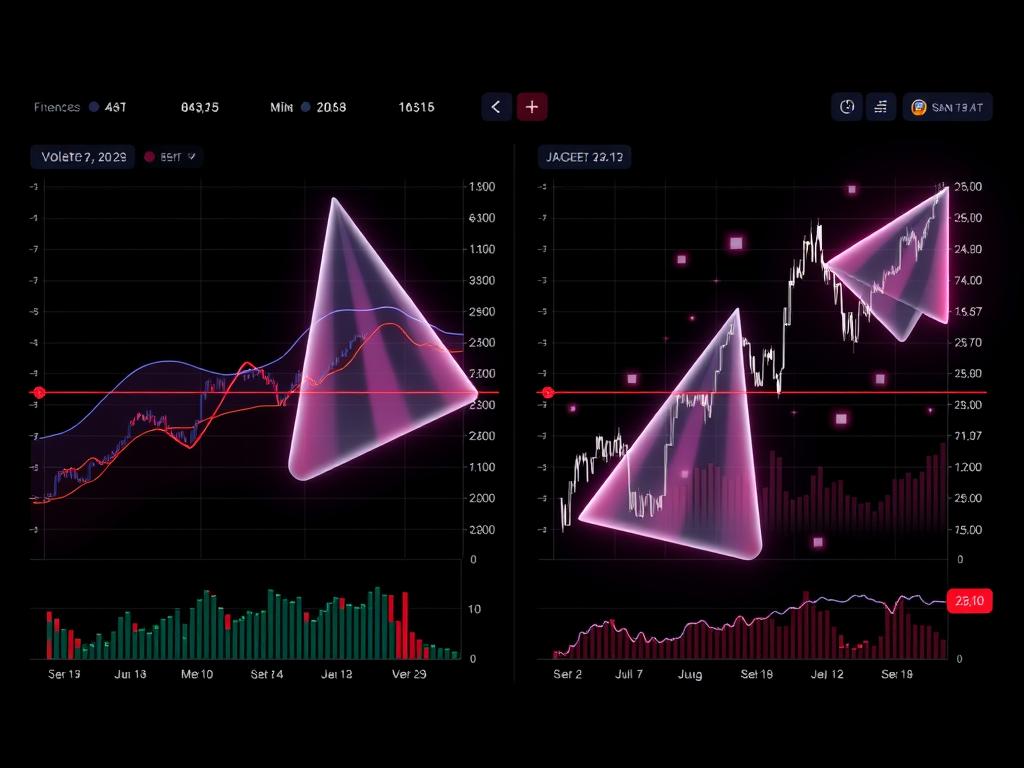1024x768 pixels.
Task: Click the Ser 19 date label
Action: point(64,674)
